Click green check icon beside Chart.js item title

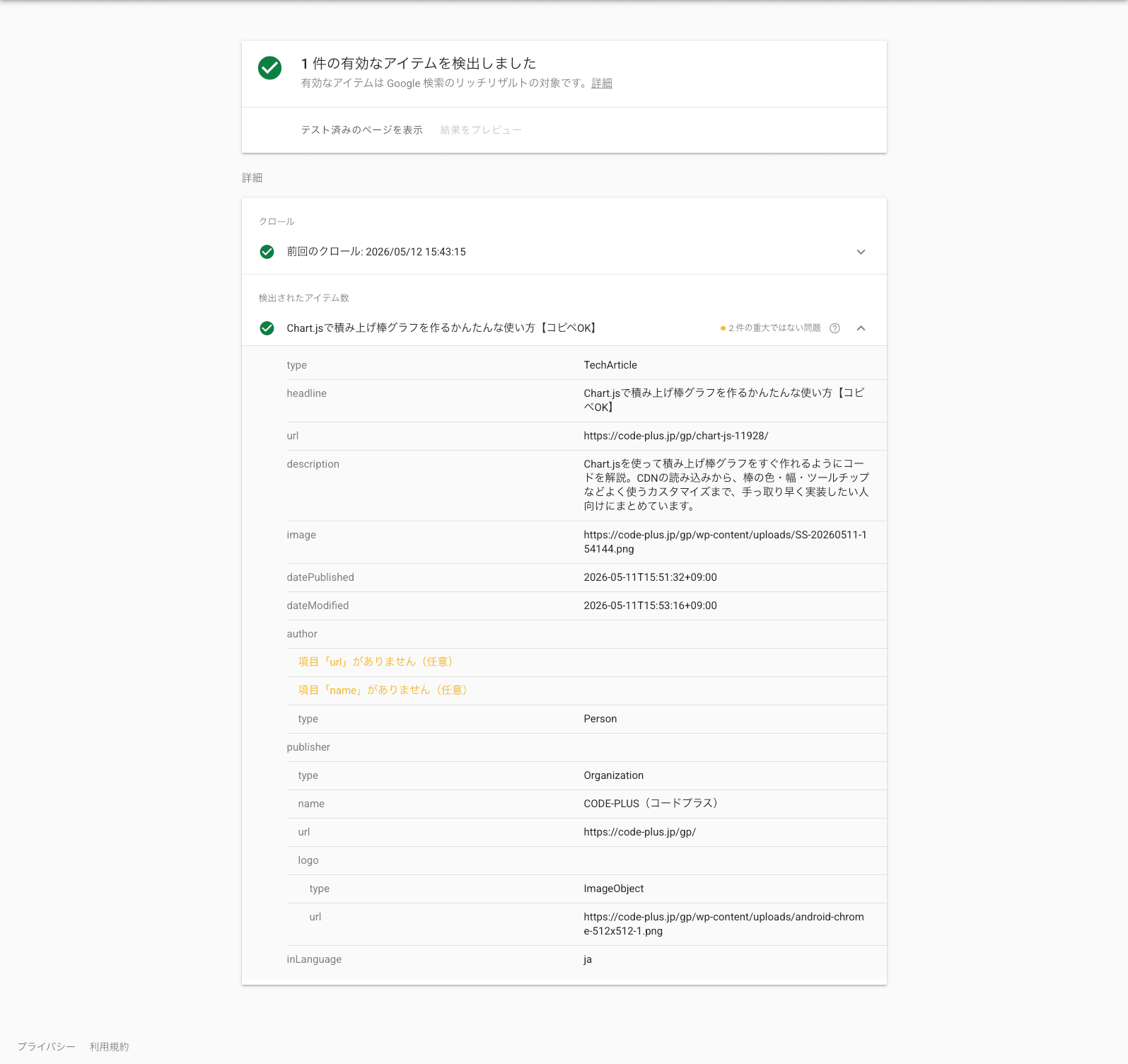[x=267, y=328]
